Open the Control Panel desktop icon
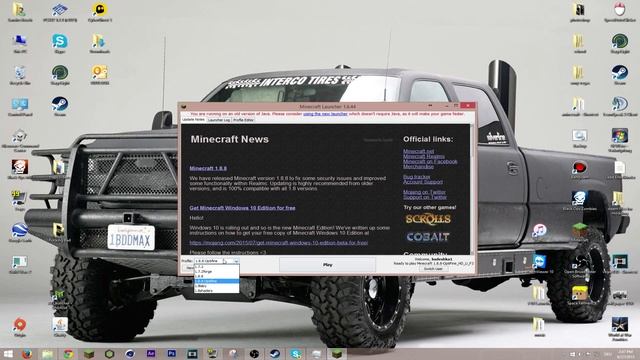 [20, 106]
